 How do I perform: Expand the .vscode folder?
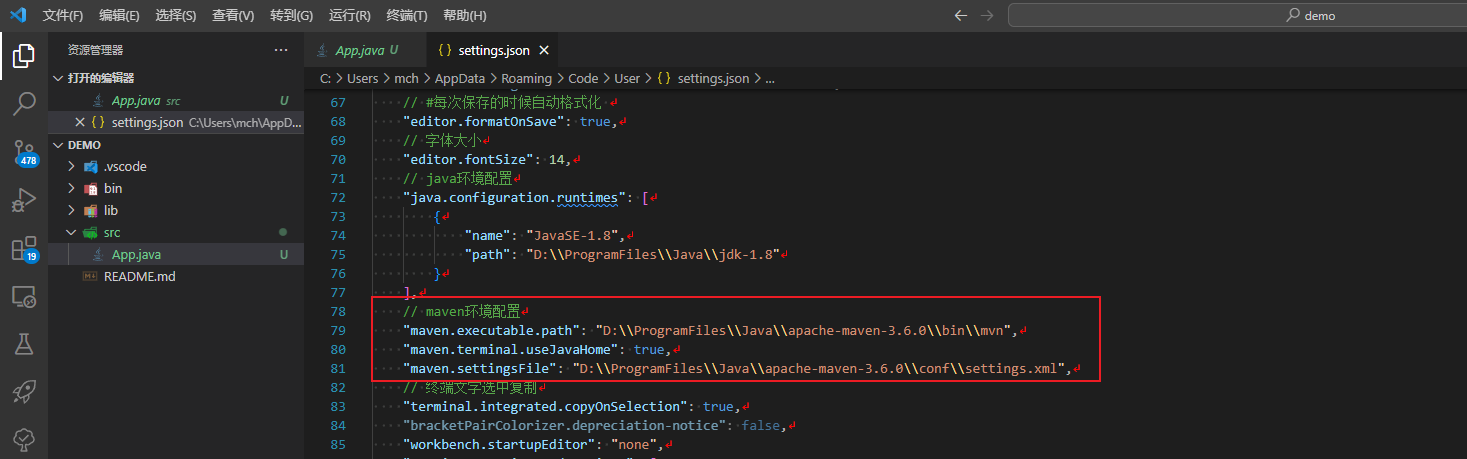(x=175, y=167)
